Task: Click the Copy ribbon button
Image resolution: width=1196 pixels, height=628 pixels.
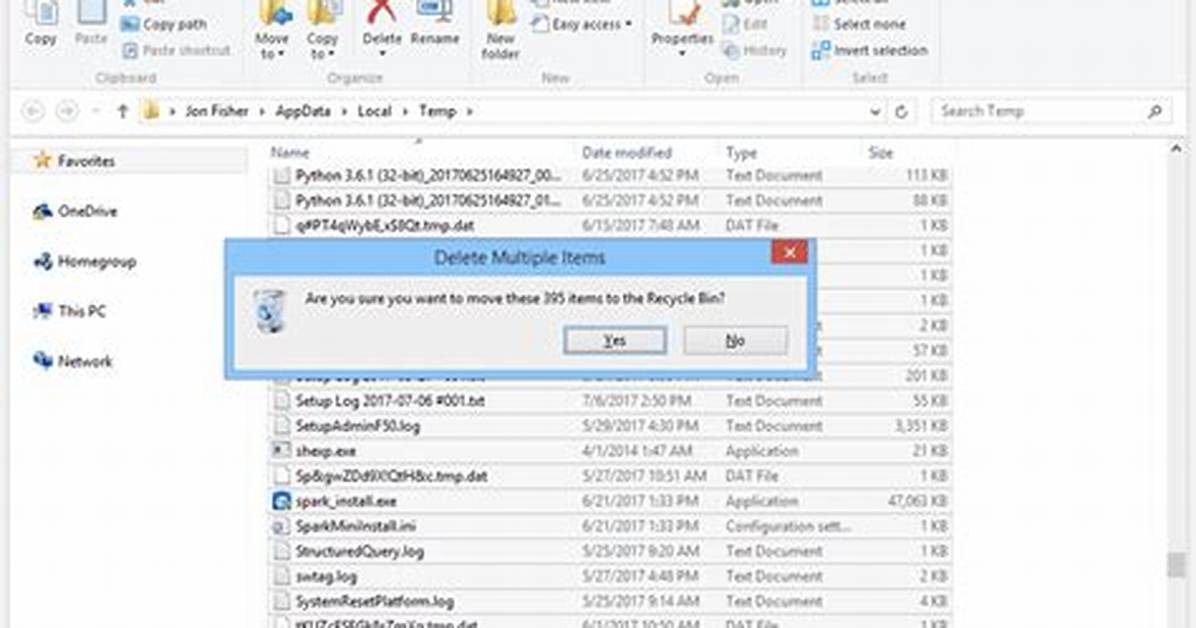Action: [40, 24]
